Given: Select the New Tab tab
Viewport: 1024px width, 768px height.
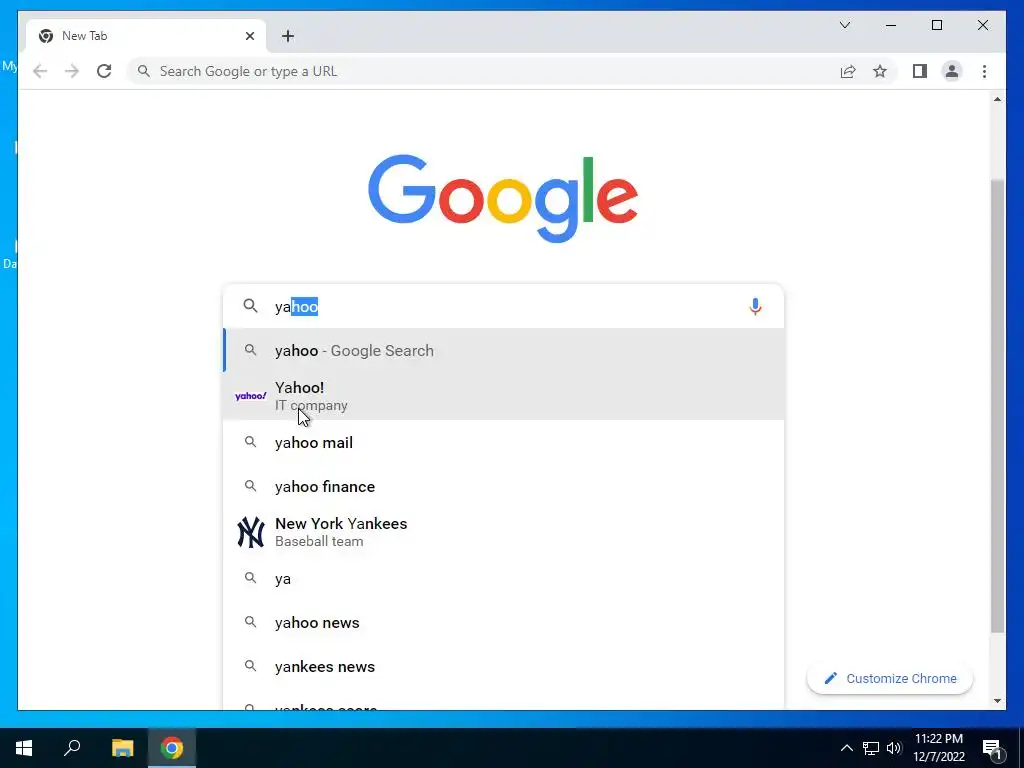Looking at the screenshot, I should point(145,36).
